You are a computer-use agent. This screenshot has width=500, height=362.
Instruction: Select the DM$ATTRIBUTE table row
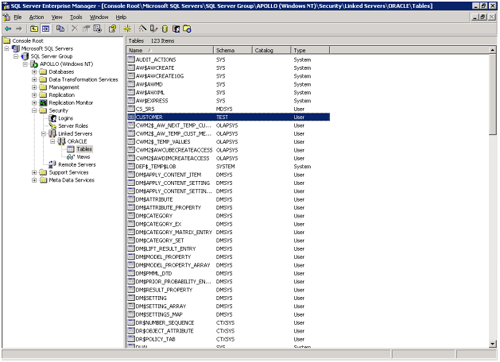[229, 199]
